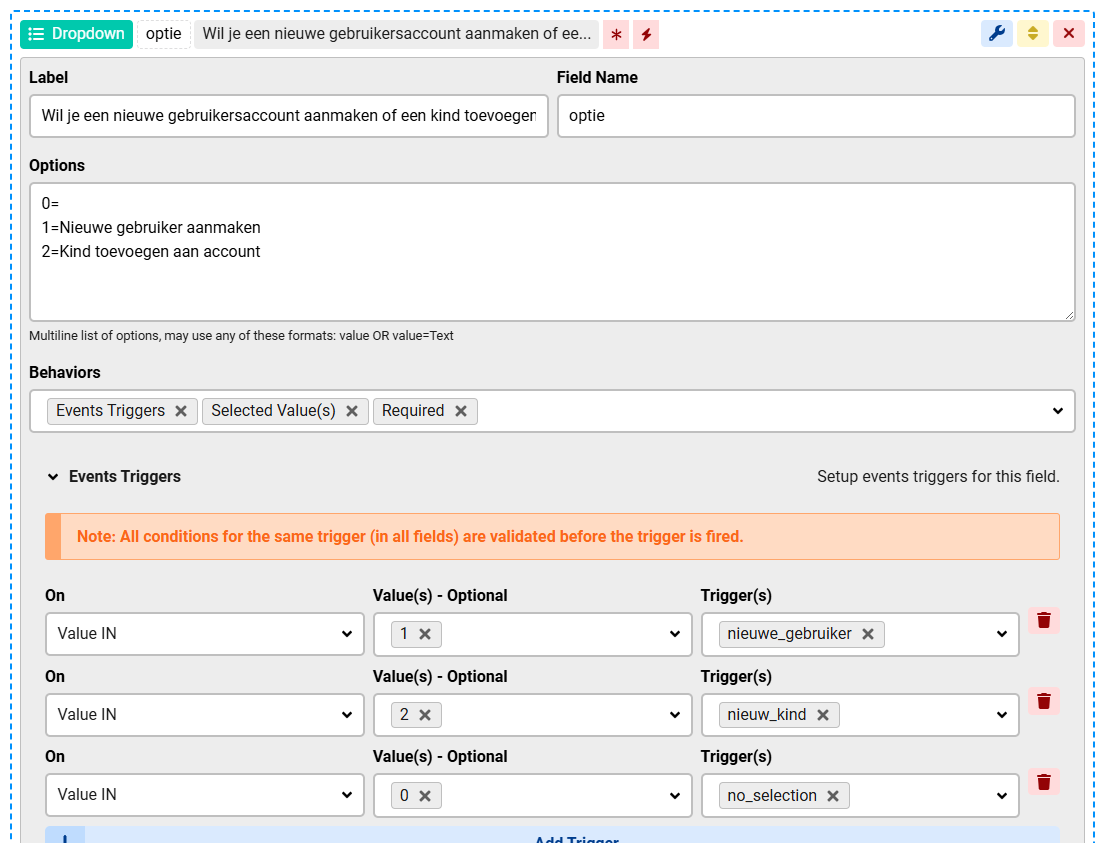Delete the no_selection trigger row
1105x843 pixels.
(x=1043, y=781)
